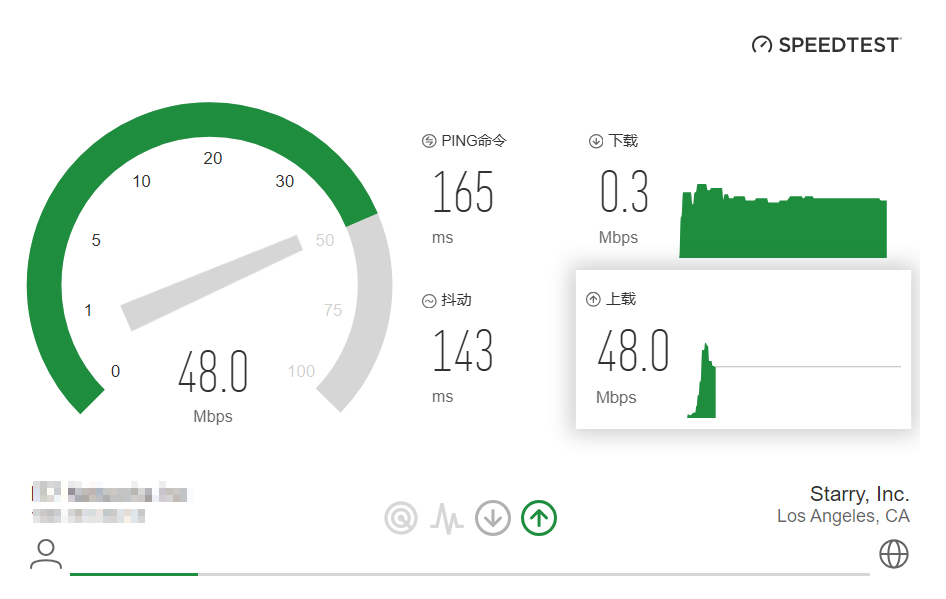Click the globe server icon
This screenshot has width=946, height=599.
[x=893, y=553]
